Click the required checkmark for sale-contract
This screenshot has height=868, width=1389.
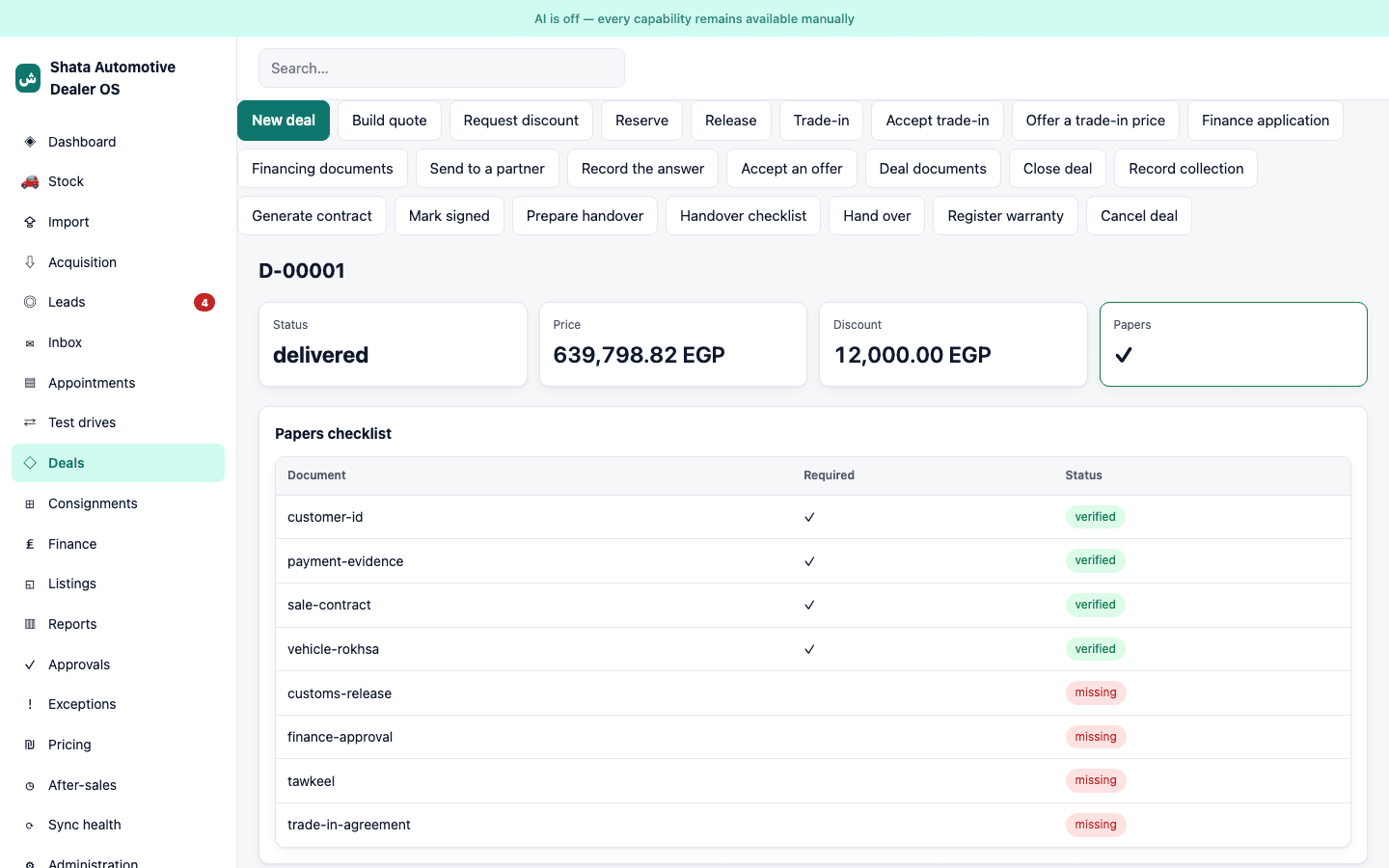(x=809, y=605)
